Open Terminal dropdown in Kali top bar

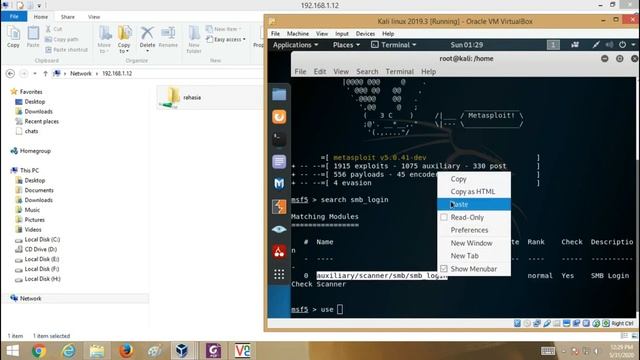[393, 45]
